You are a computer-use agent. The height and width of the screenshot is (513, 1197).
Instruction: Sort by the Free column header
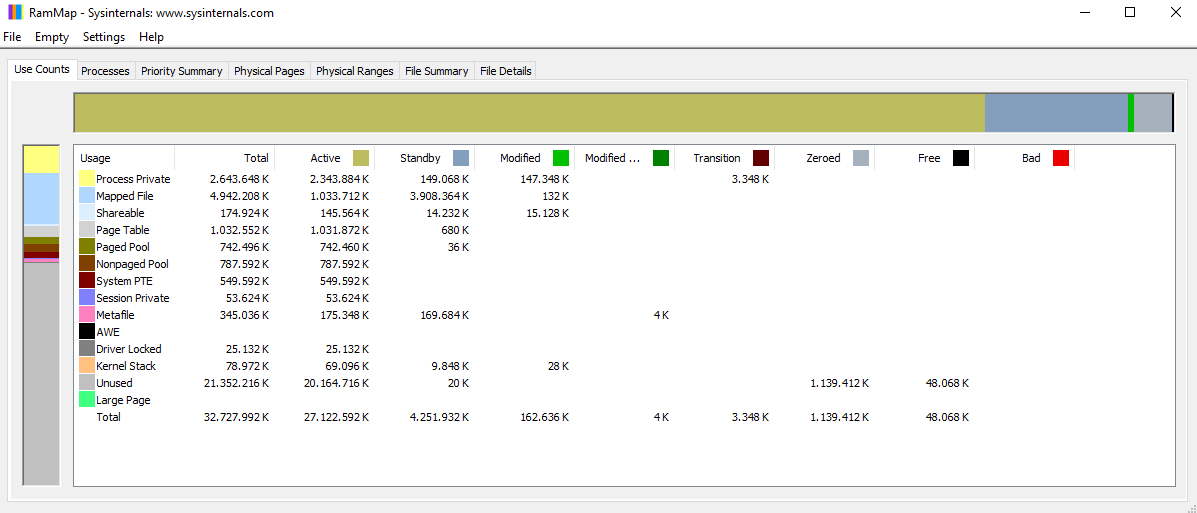924,158
